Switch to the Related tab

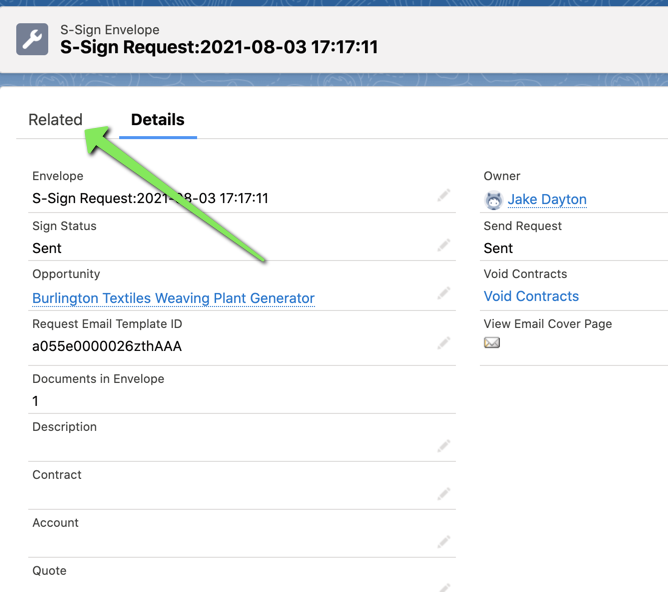click(55, 120)
